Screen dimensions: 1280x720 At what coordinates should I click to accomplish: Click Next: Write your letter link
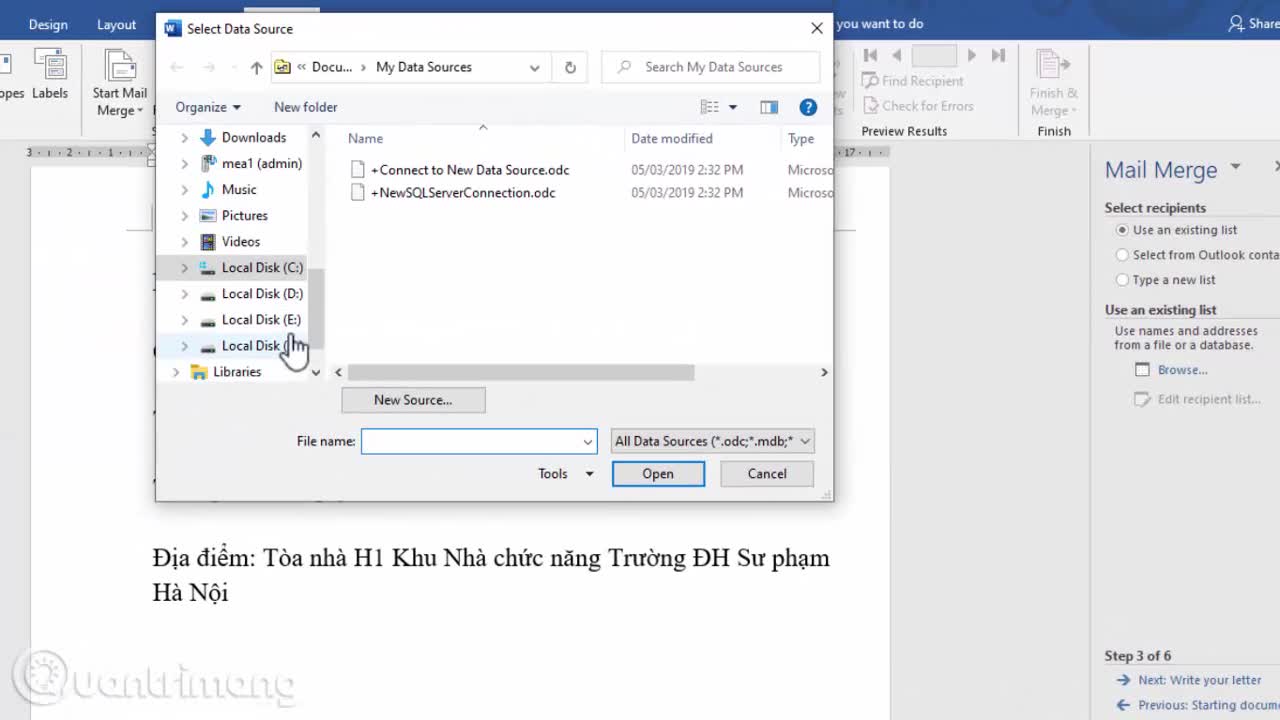tap(1199, 680)
